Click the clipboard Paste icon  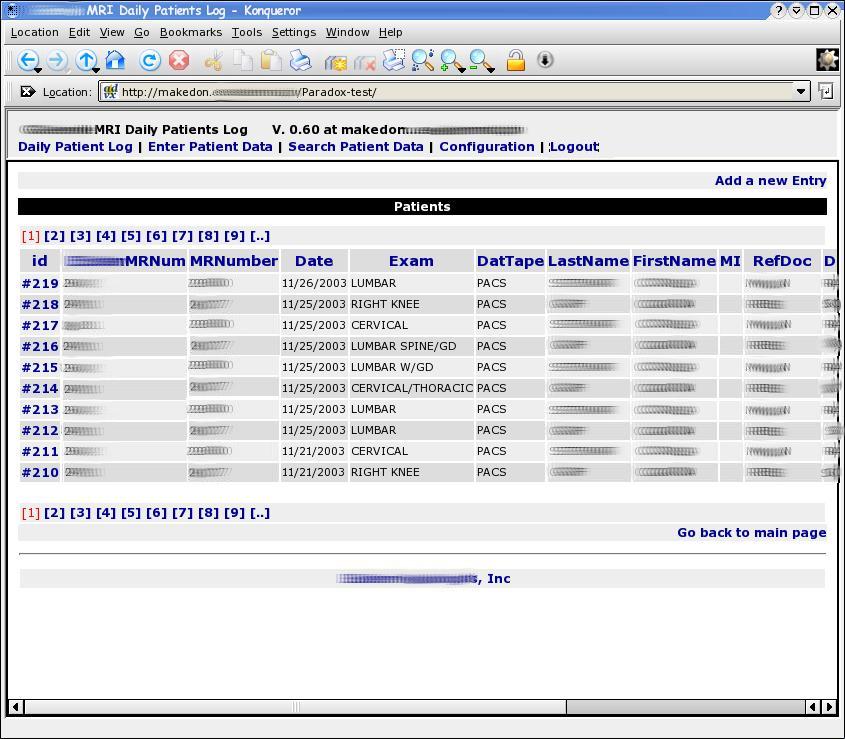pyautogui.click(x=271, y=60)
